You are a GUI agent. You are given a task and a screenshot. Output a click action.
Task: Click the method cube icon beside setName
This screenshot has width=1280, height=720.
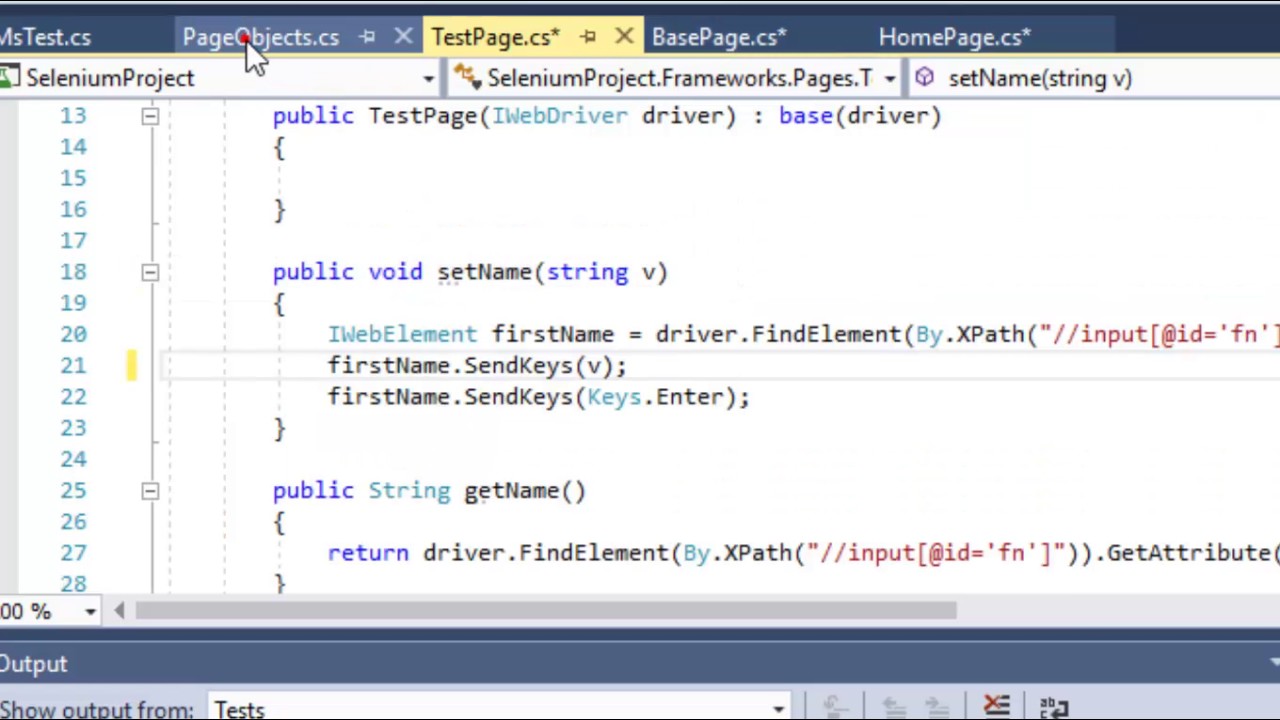coord(925,77)
